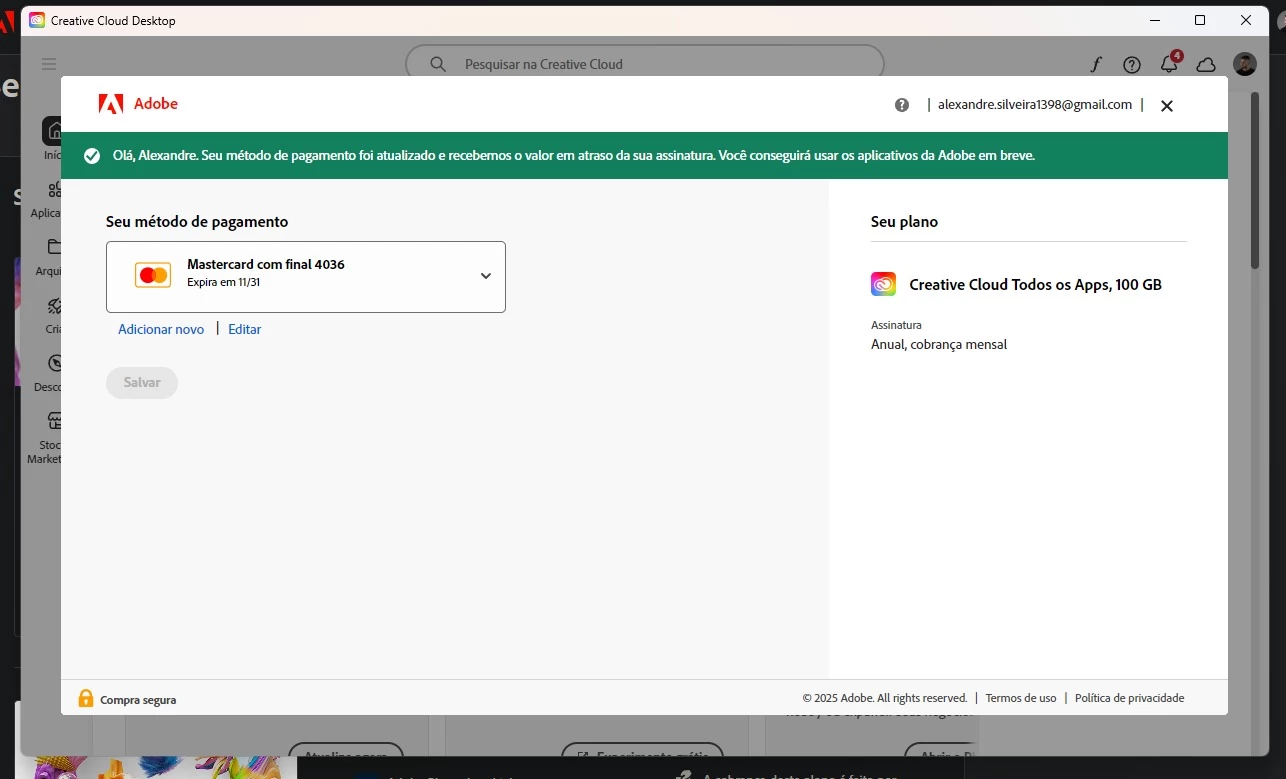Click the help icon in Creative Cloud header

1132,65
